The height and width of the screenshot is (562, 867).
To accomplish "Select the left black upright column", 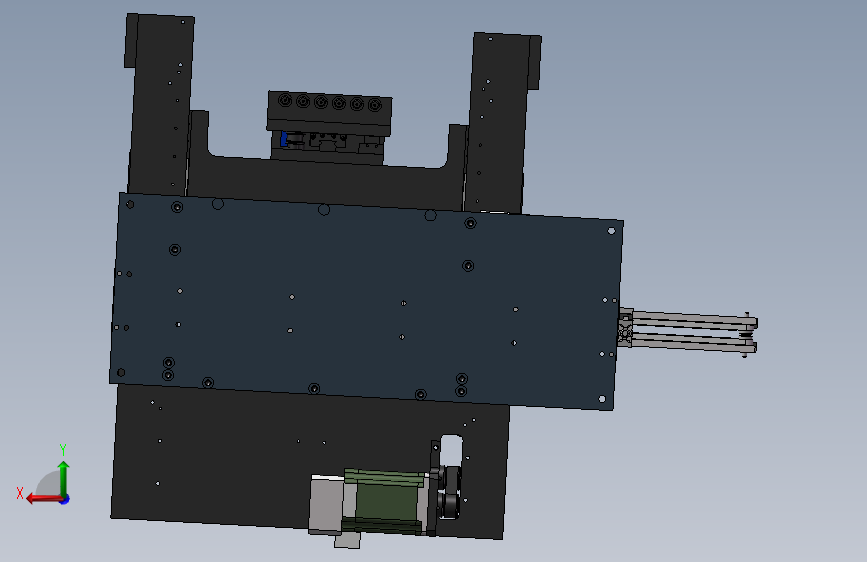I will 160,104.
